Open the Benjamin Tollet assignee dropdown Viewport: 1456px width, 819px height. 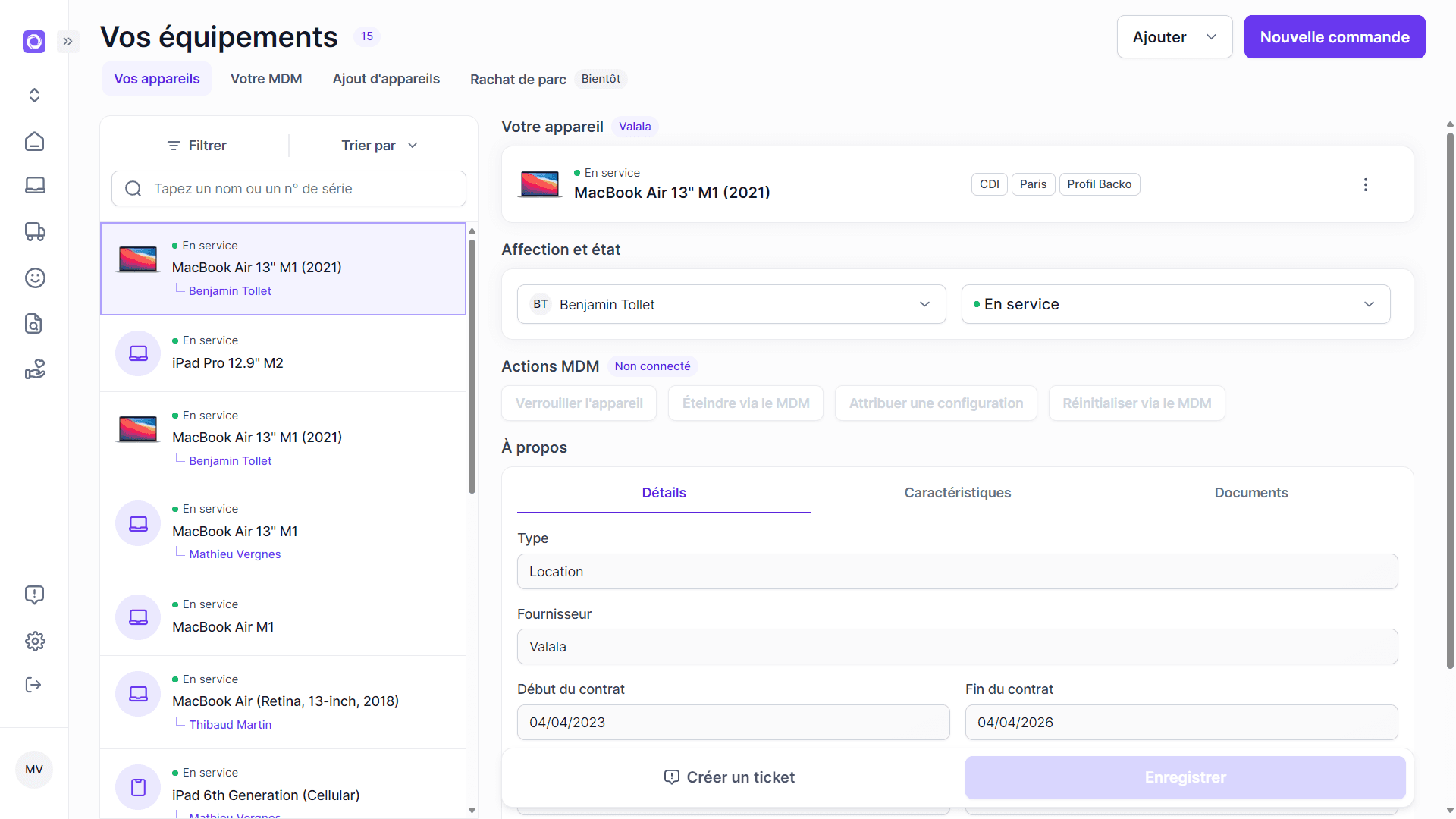pyautogui.click(x=731, y=304)
